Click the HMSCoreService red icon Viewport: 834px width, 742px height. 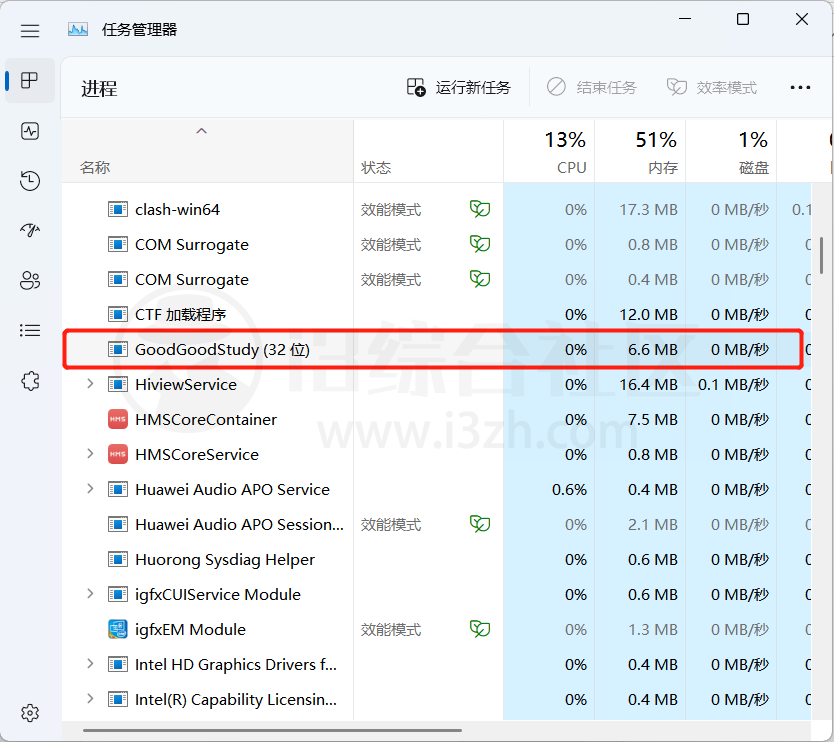coord(118,454)
